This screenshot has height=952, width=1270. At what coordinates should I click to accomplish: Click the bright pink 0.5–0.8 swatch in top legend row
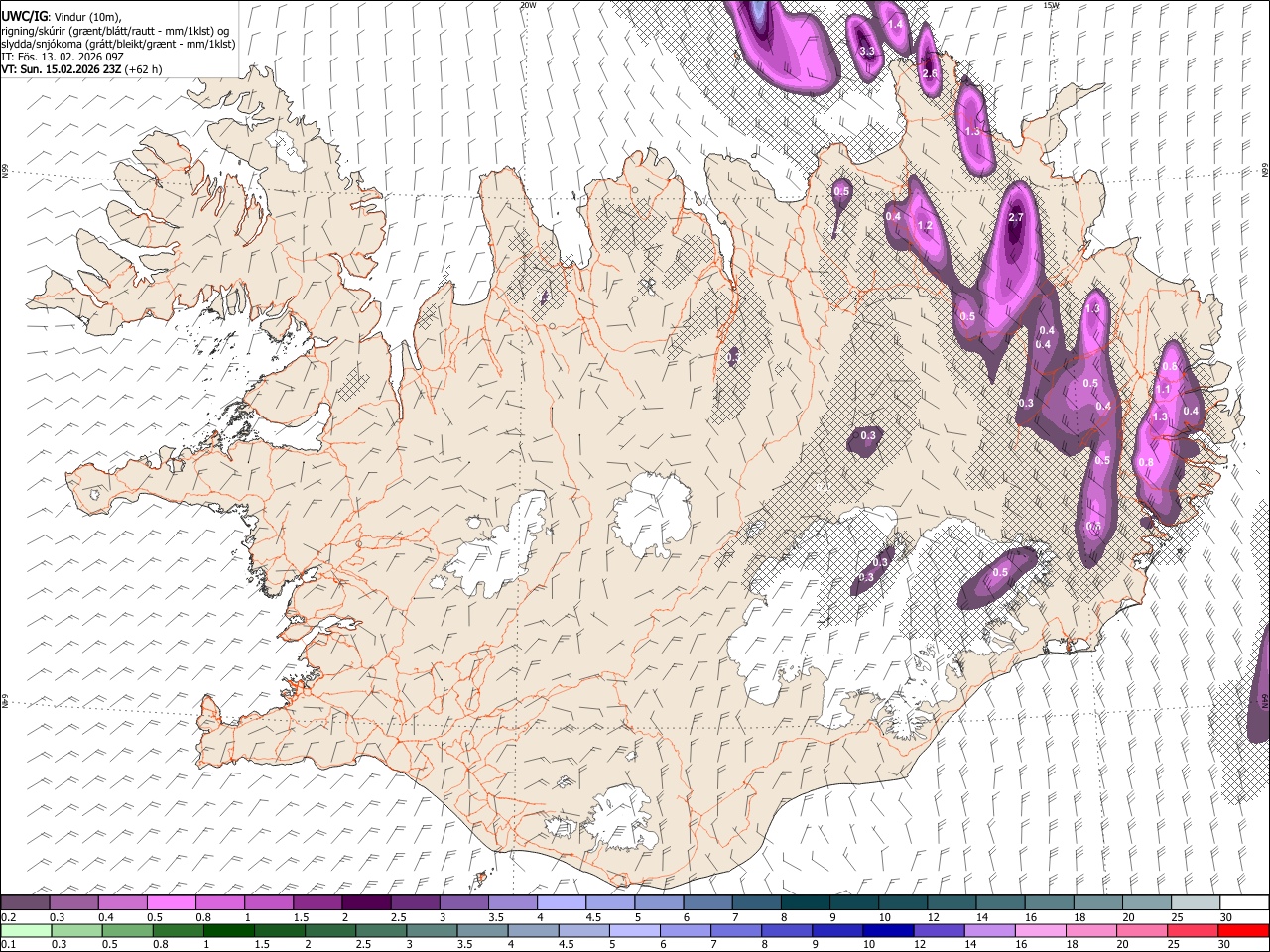(171, 903)
